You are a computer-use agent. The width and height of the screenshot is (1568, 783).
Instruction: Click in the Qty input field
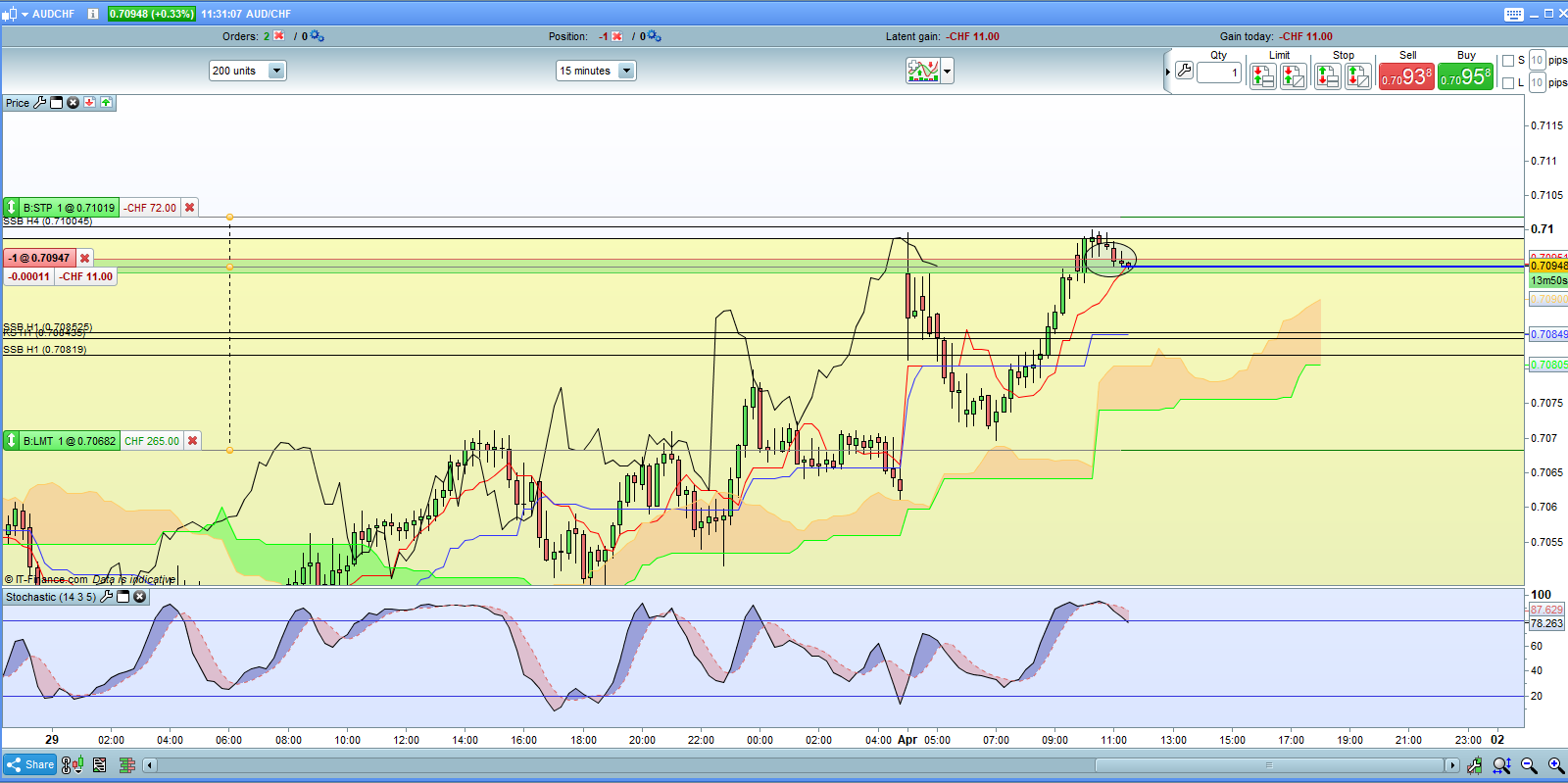coord(1219,72)
